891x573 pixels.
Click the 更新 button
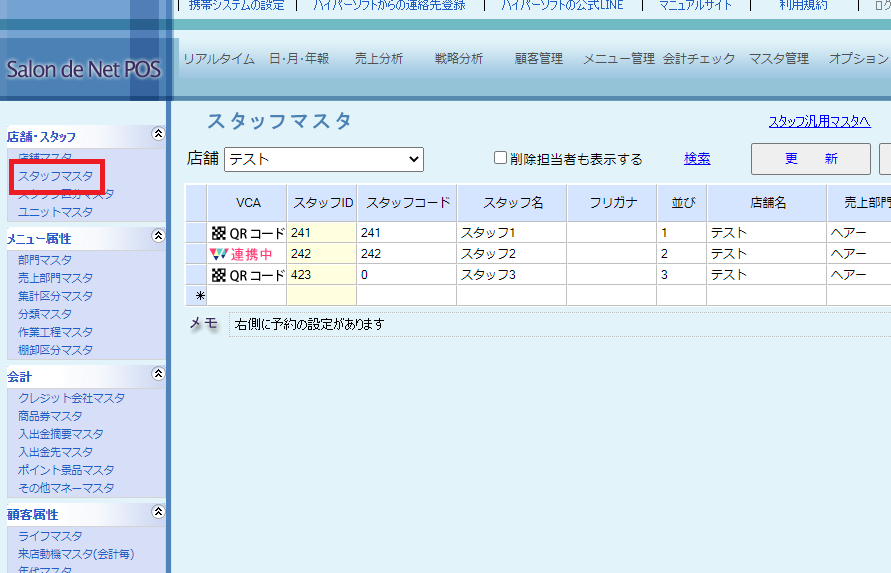coord(810,159)
